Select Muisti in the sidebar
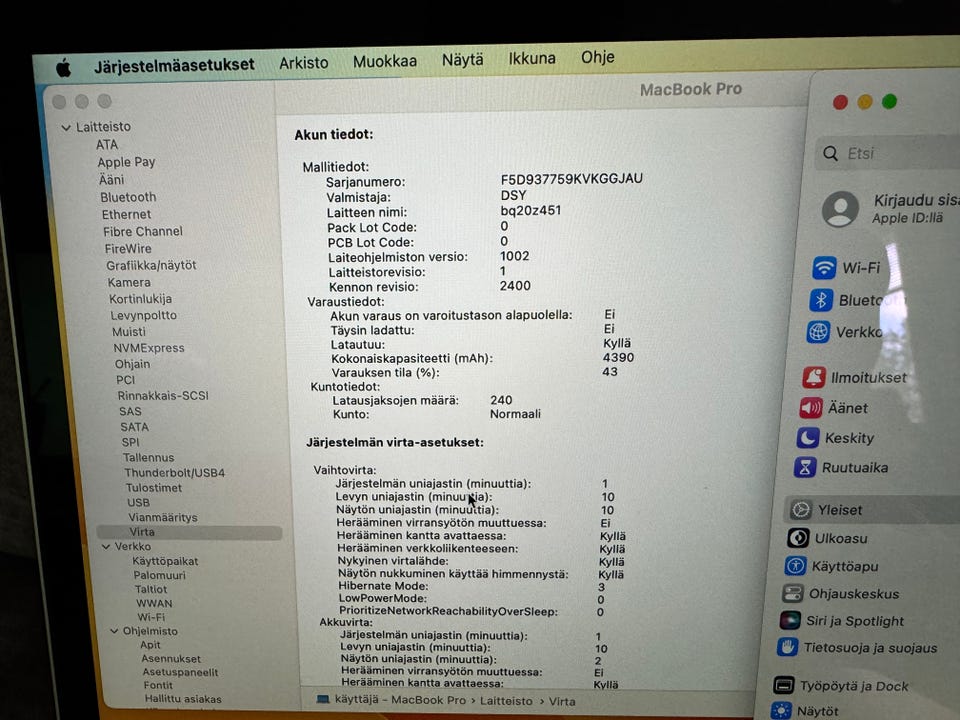Image resolution: width=960 pixels, height=720 pixels. tap(129, 331)
